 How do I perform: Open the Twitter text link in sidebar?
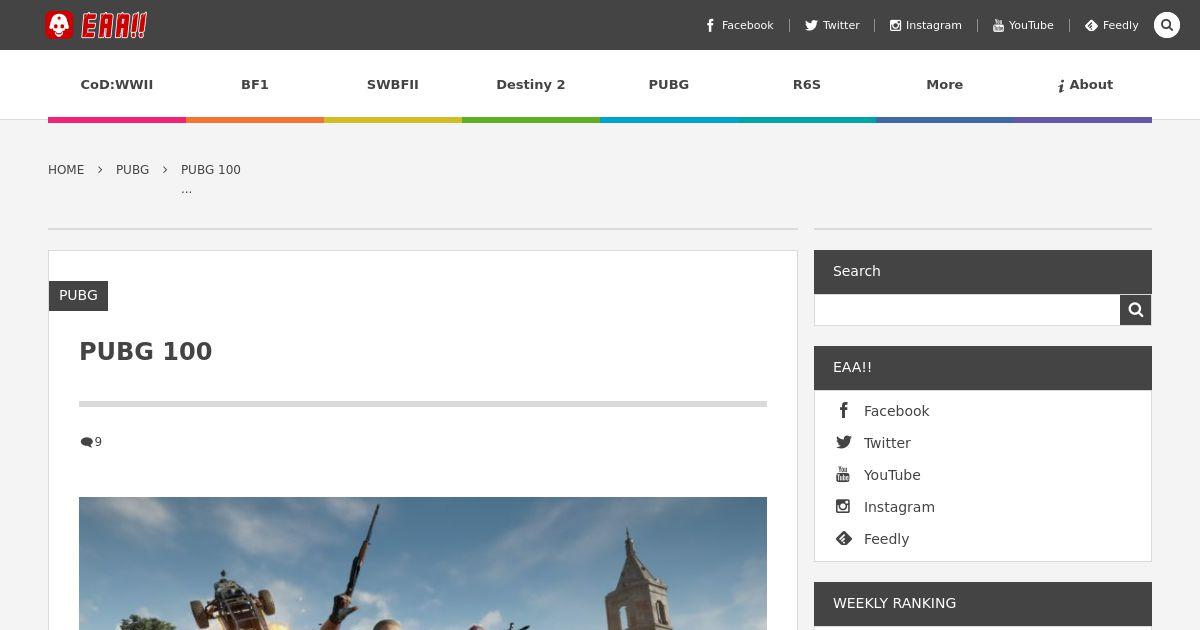tap(887, 443)
